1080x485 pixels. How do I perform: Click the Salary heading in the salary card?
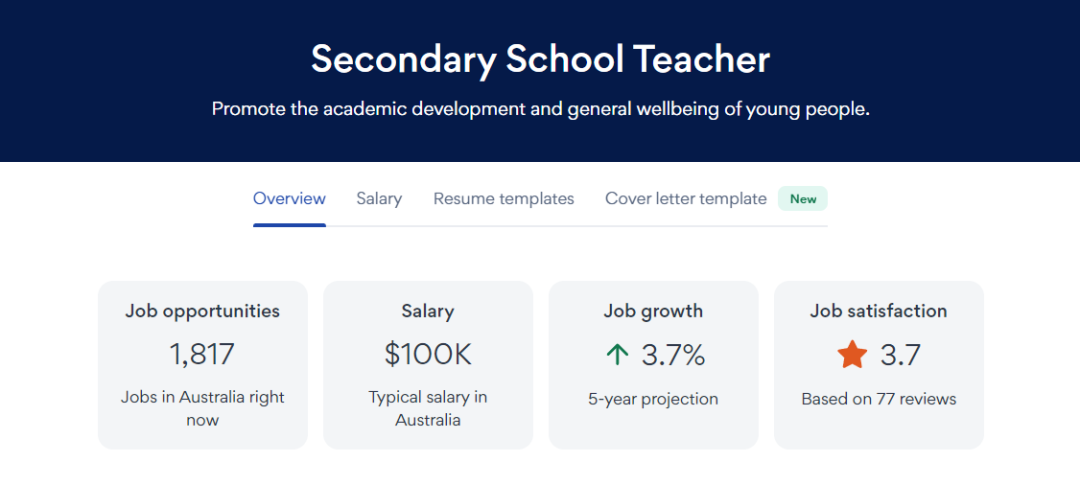pos(427,311)
